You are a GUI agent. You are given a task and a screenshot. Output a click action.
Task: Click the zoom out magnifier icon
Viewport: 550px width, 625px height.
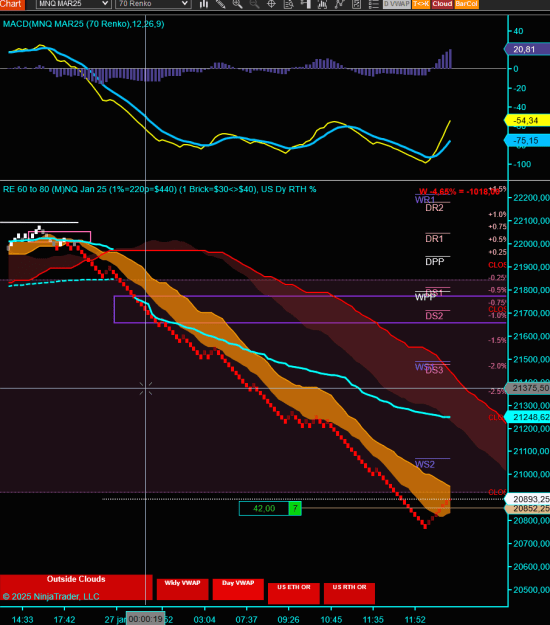[x=254, y=4]
